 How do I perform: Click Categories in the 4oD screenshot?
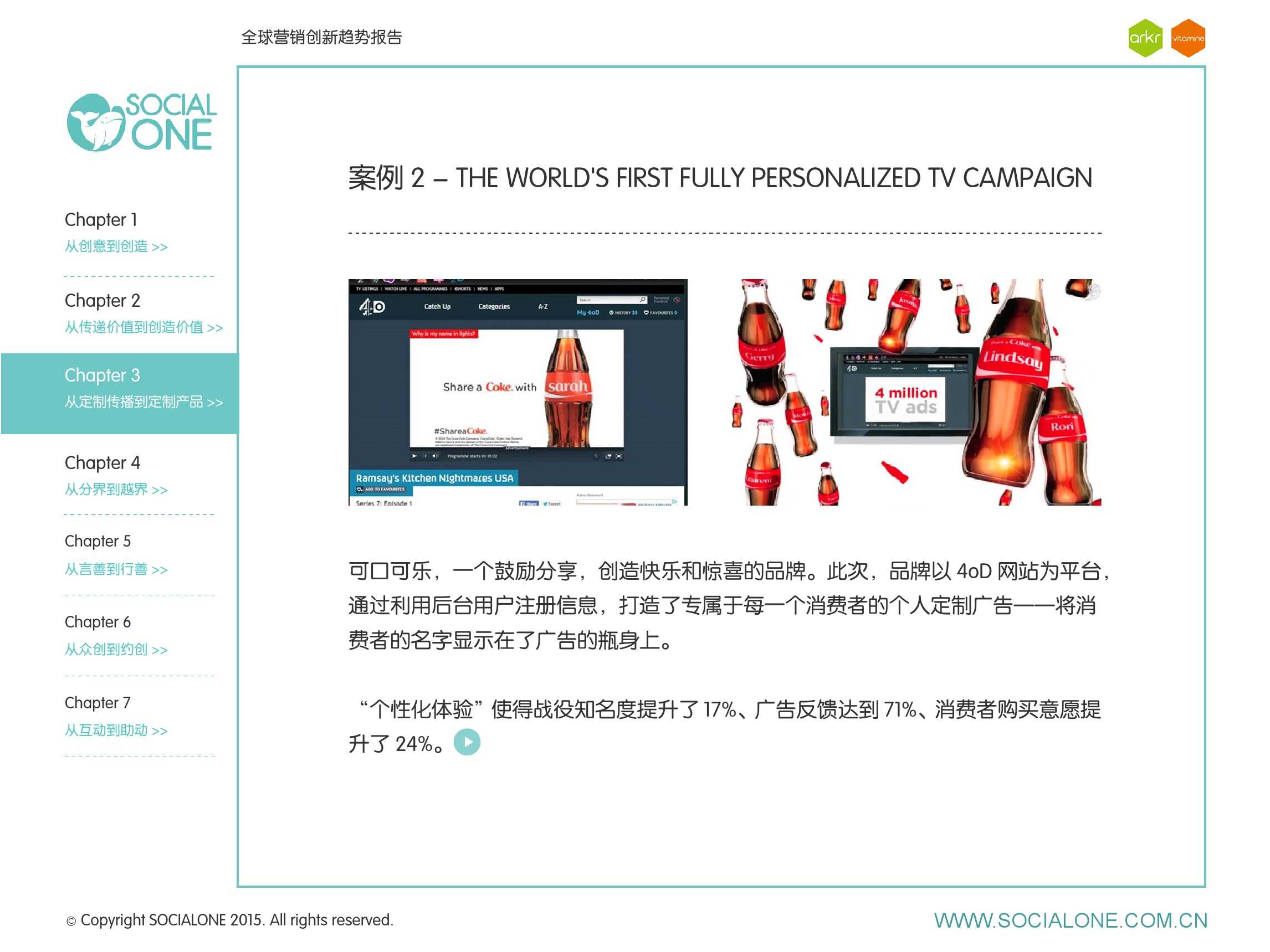tap(494, 306)
